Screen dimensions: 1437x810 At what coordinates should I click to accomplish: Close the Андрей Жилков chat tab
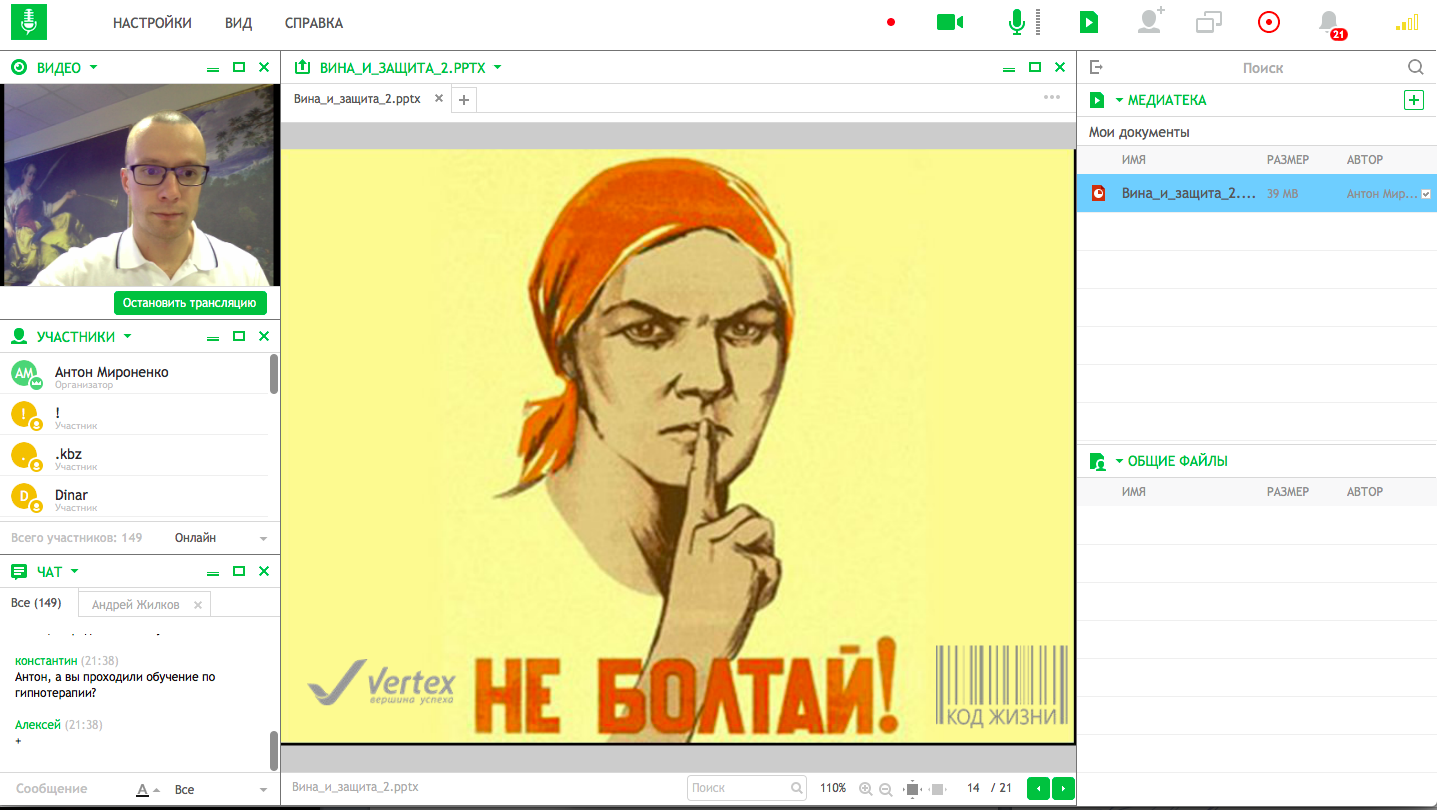pyautogui.click(x=198, y=605)
